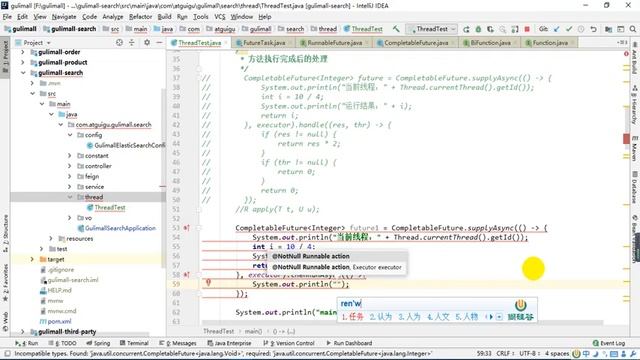Hide the Project panel with minus icon
This screenshot has width=640, height=360.
[159, 42]
